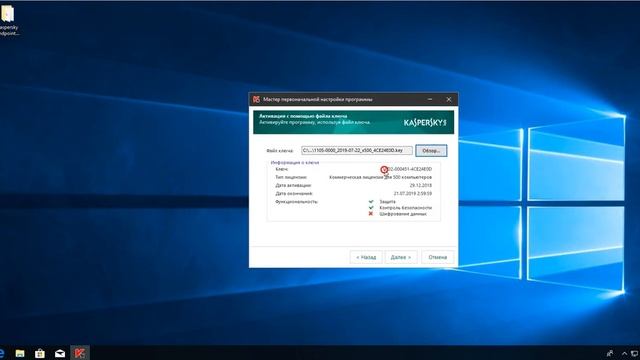640x360 pixels.
Task: Show hidden system tray icons
Action: (x=624, y=353)
